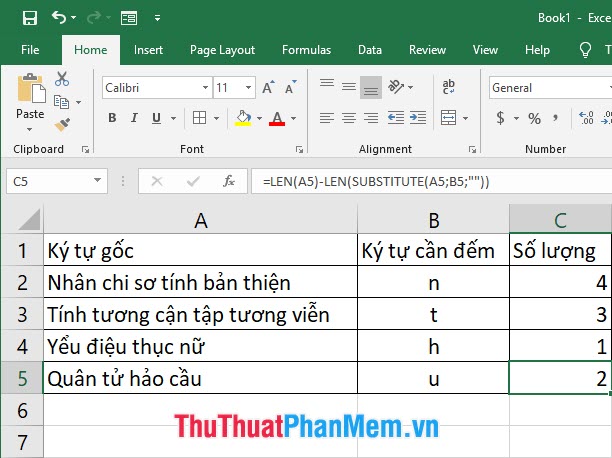Click Increase Indent icon
Viewport: 612px width, 458px height.
pyautogui.click(x=418, y=118)
